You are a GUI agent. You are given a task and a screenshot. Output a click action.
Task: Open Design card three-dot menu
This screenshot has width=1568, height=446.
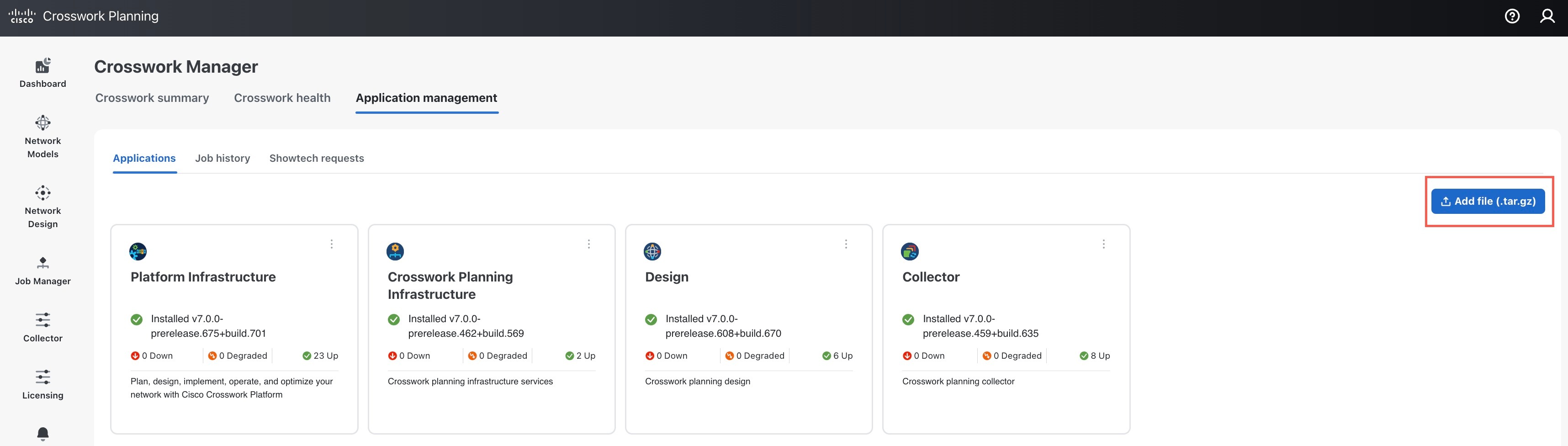[846, 244]
